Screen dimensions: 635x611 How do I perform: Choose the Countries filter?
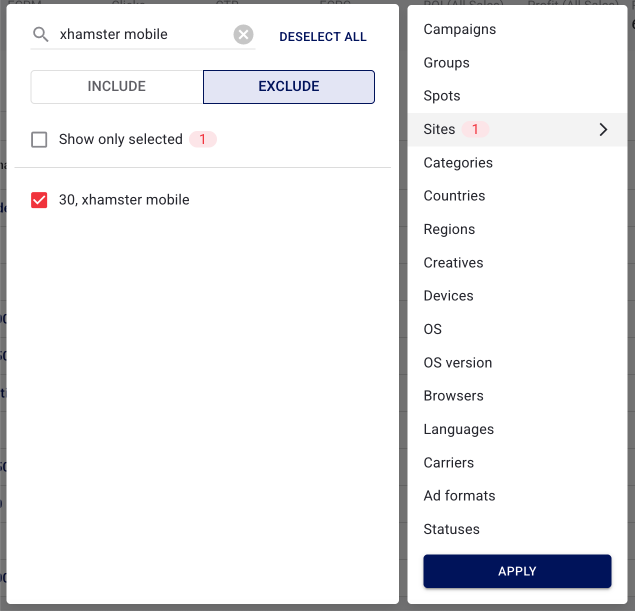(x=454, y=196)
